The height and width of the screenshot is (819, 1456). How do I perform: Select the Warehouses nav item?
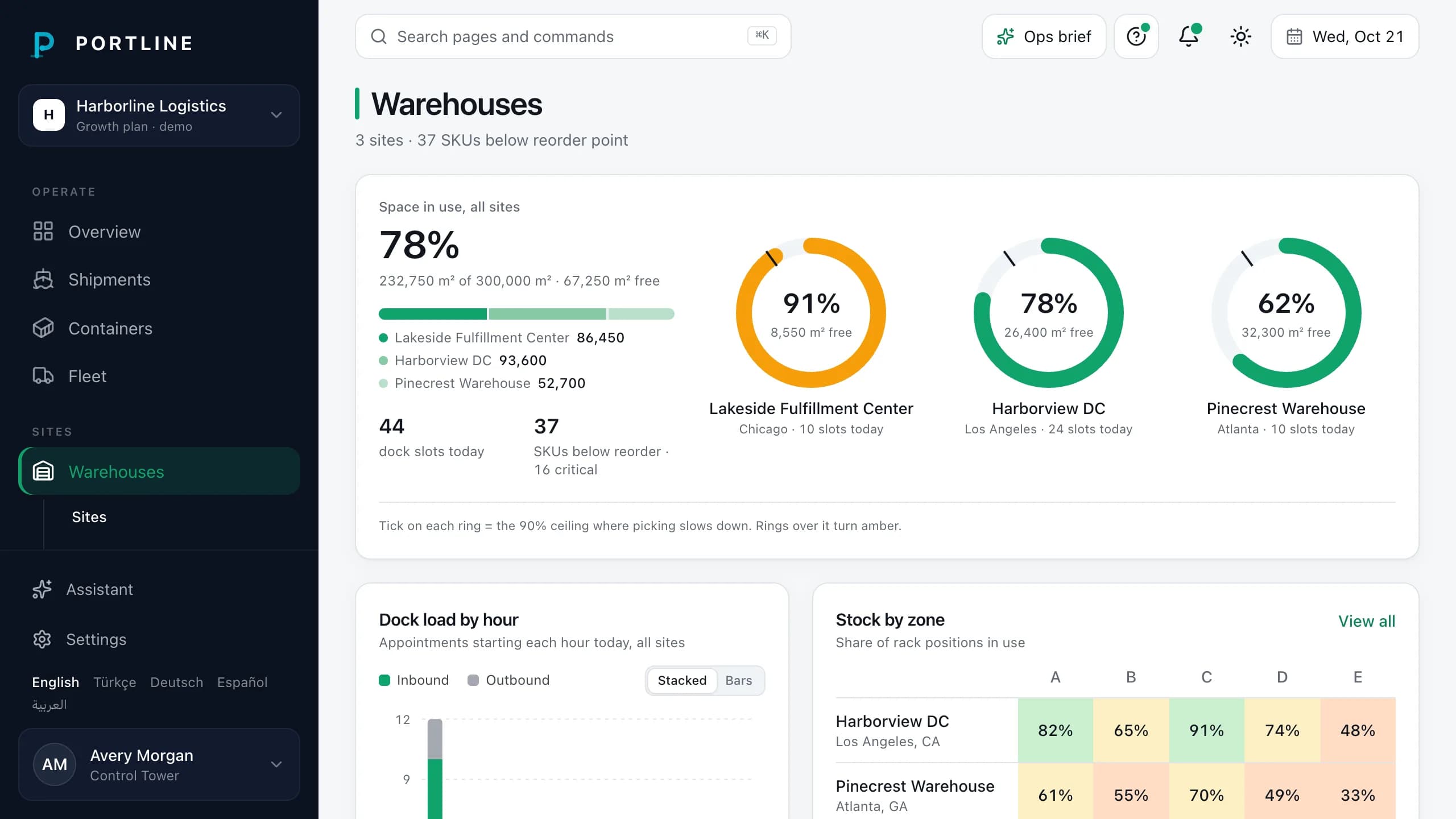(x=159, y=471)
